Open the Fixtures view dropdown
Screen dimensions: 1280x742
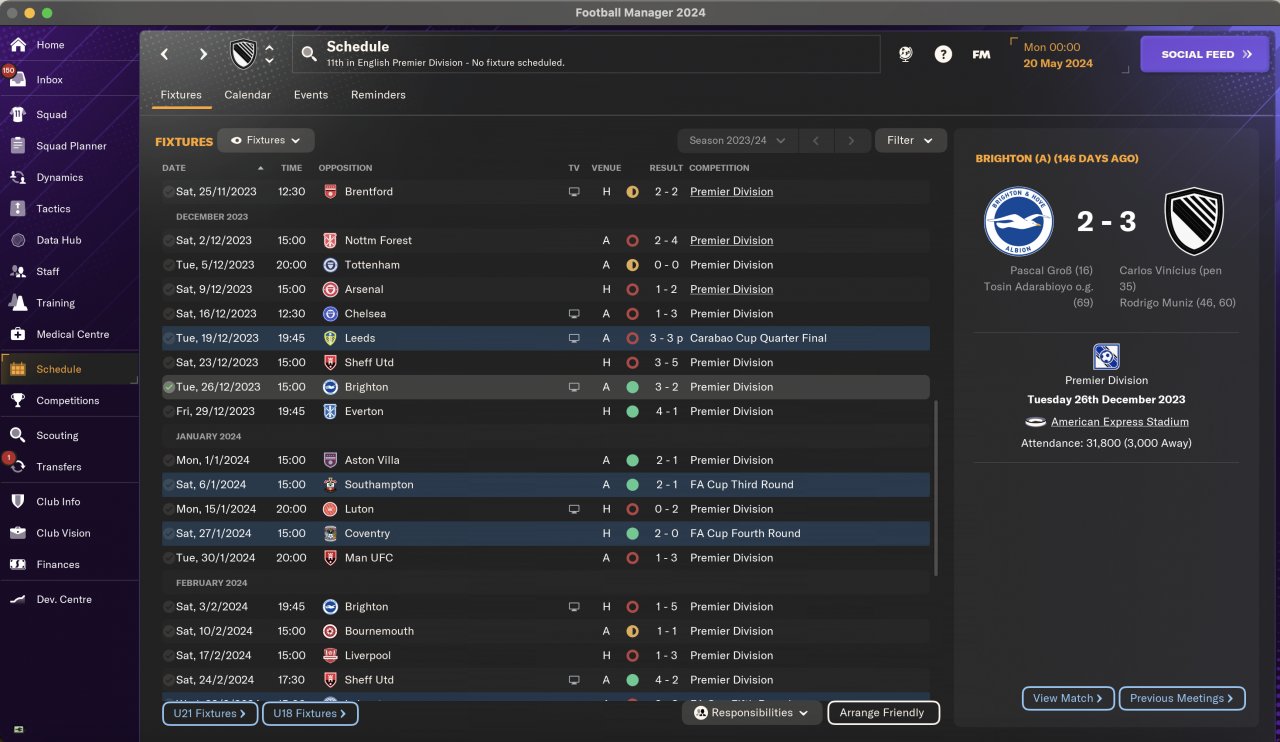(266, 141)
